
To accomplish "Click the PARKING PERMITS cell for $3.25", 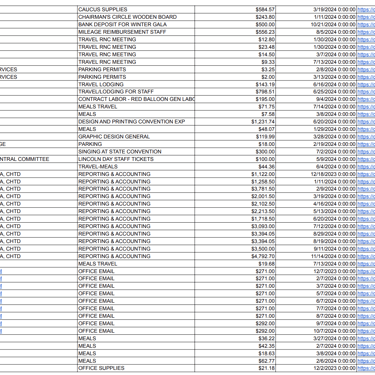I will coord(136,69).
